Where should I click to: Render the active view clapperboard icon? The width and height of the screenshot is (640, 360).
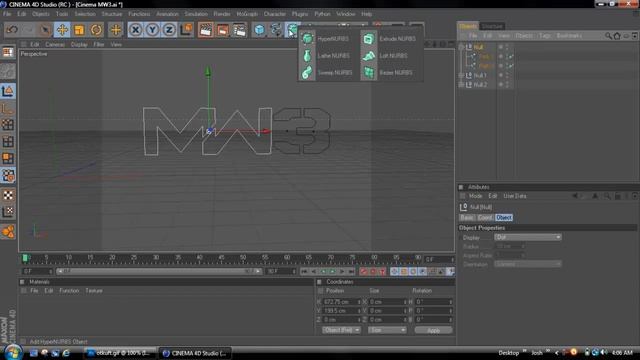(206, 29)
